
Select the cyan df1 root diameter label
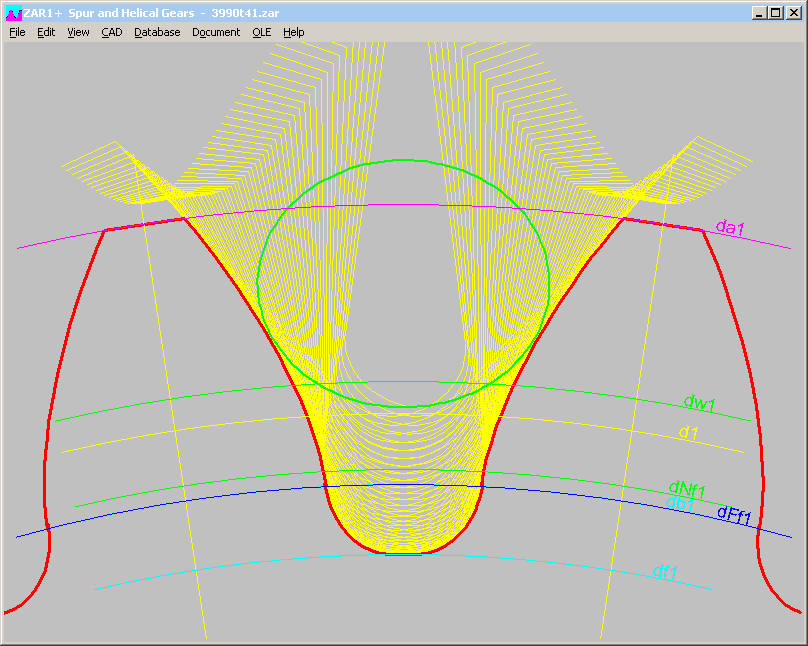coord(664,572)
